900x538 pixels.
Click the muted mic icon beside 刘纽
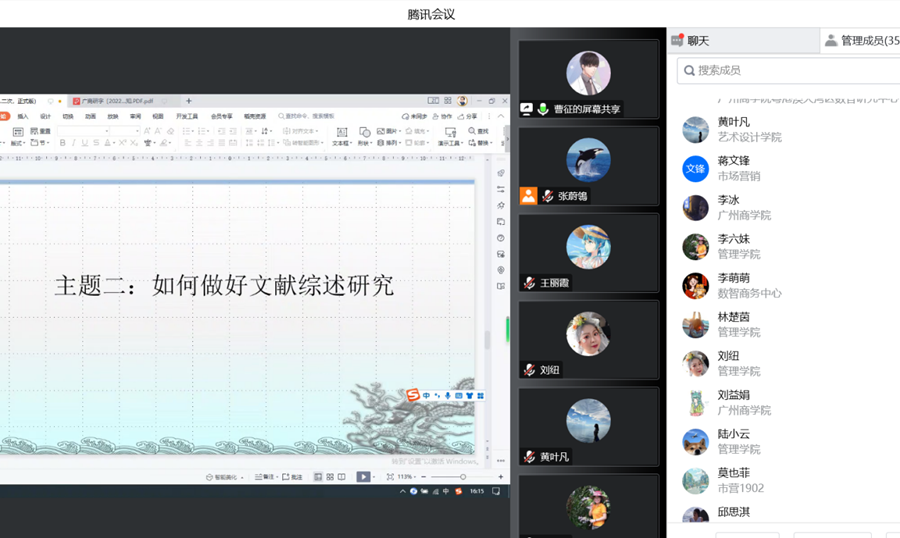pos(529,370)
